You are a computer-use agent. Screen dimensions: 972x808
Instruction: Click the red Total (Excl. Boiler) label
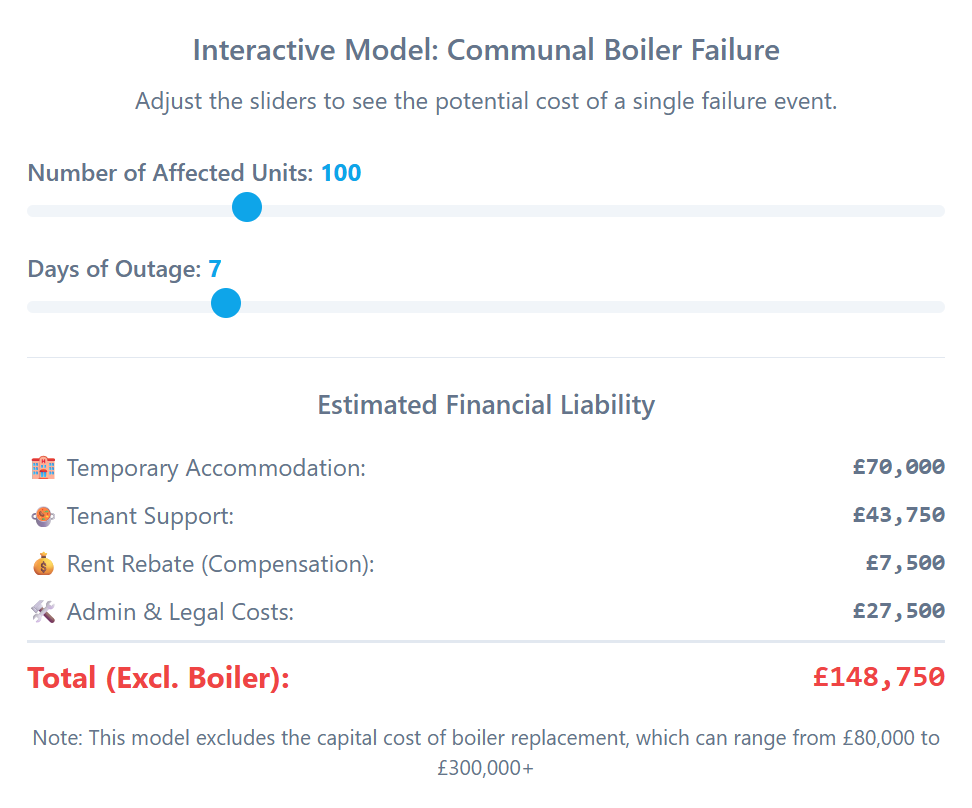tap(158, 678)
